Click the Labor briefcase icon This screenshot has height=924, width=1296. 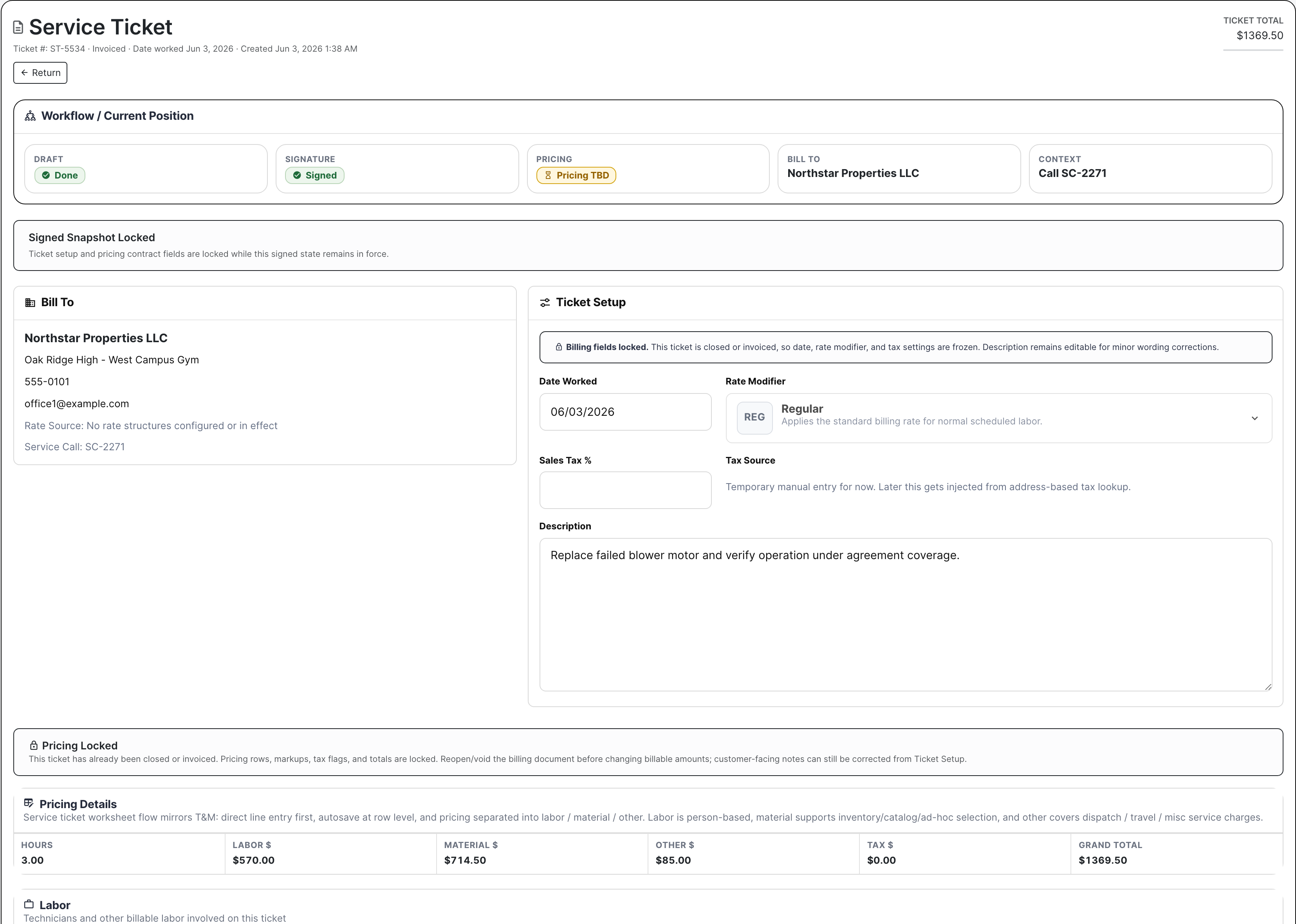29,904
